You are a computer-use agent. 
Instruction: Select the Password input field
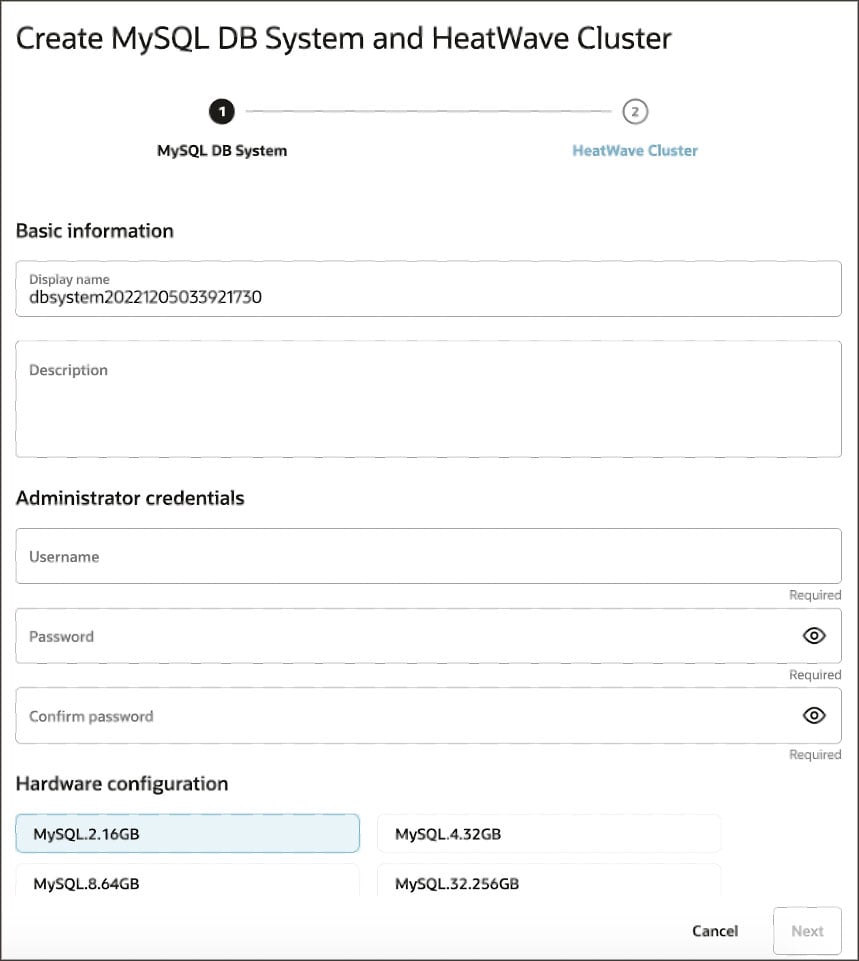click(x=400, y=636)
